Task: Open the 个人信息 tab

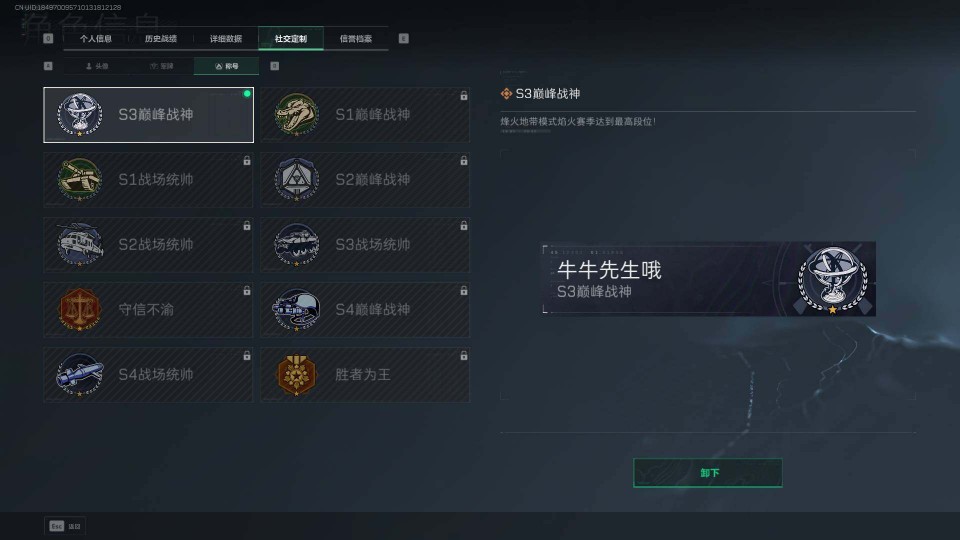Action: (96, 39)
